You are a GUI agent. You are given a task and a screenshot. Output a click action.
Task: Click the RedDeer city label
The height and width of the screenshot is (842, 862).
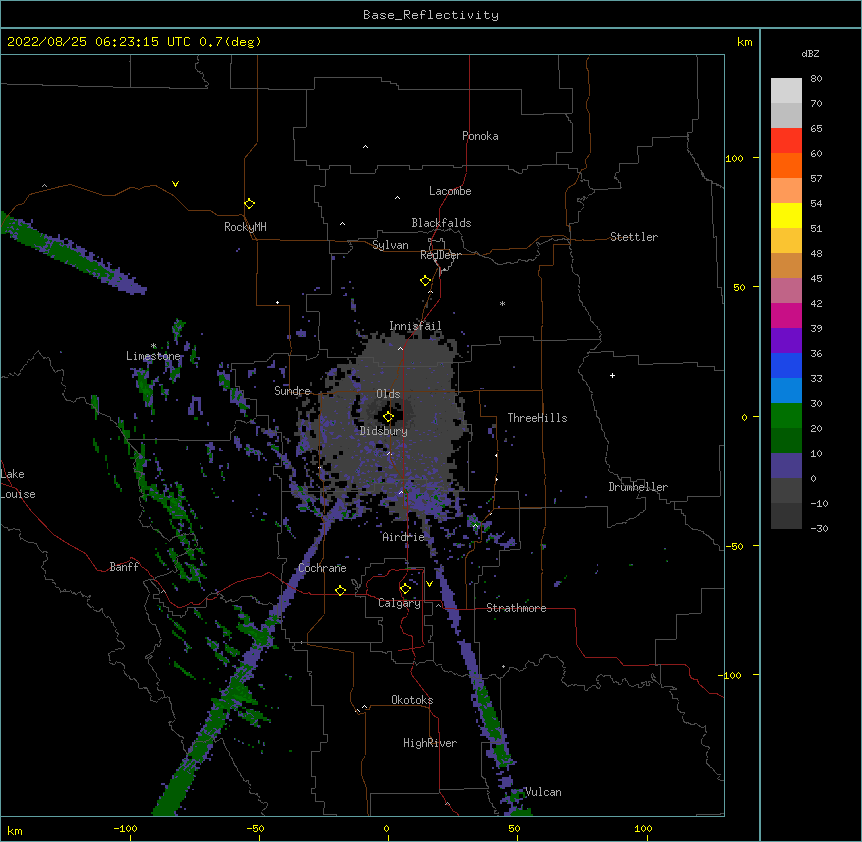(x=440, y=255)
